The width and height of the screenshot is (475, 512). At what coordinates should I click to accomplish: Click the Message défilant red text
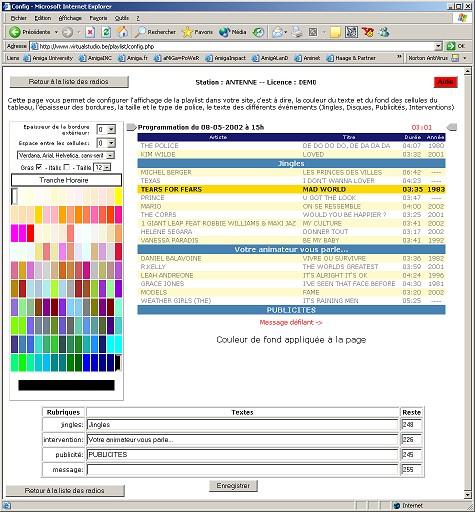click(291, 322)
